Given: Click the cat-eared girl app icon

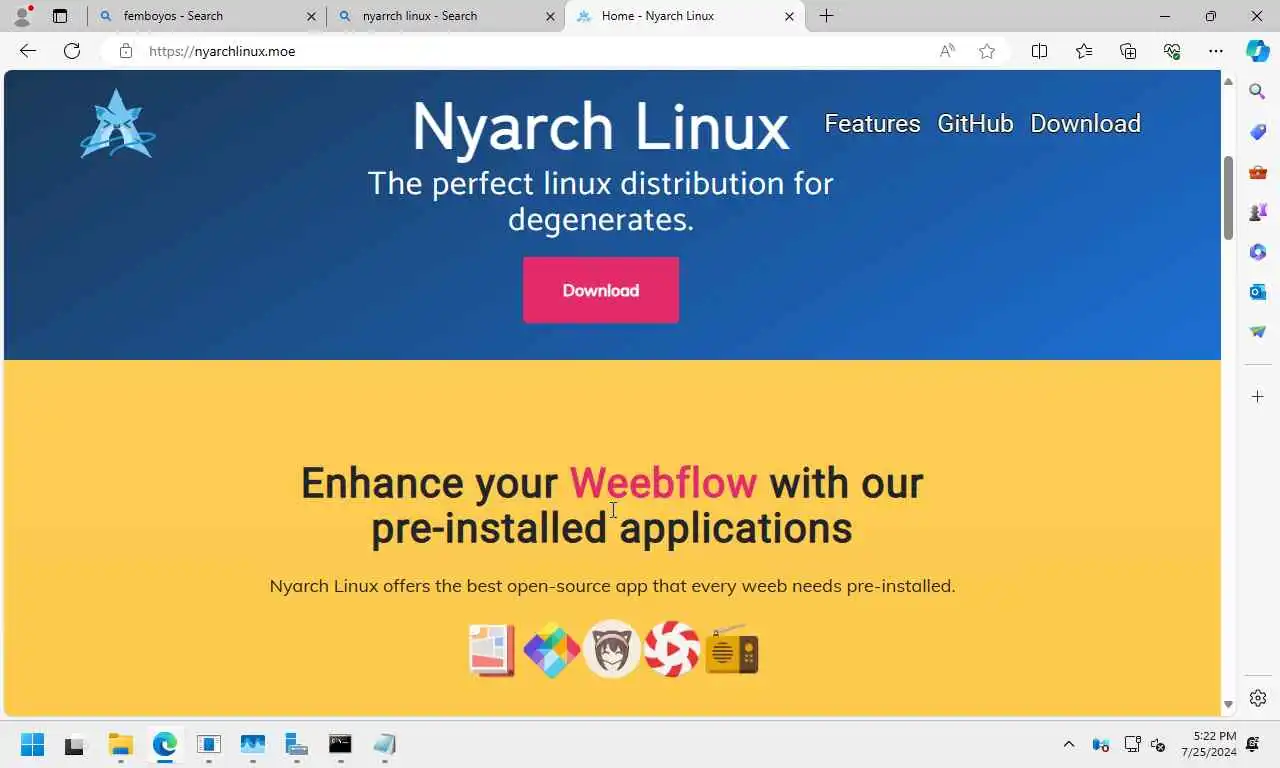Looking at the screenshot, I should (611, 649).
